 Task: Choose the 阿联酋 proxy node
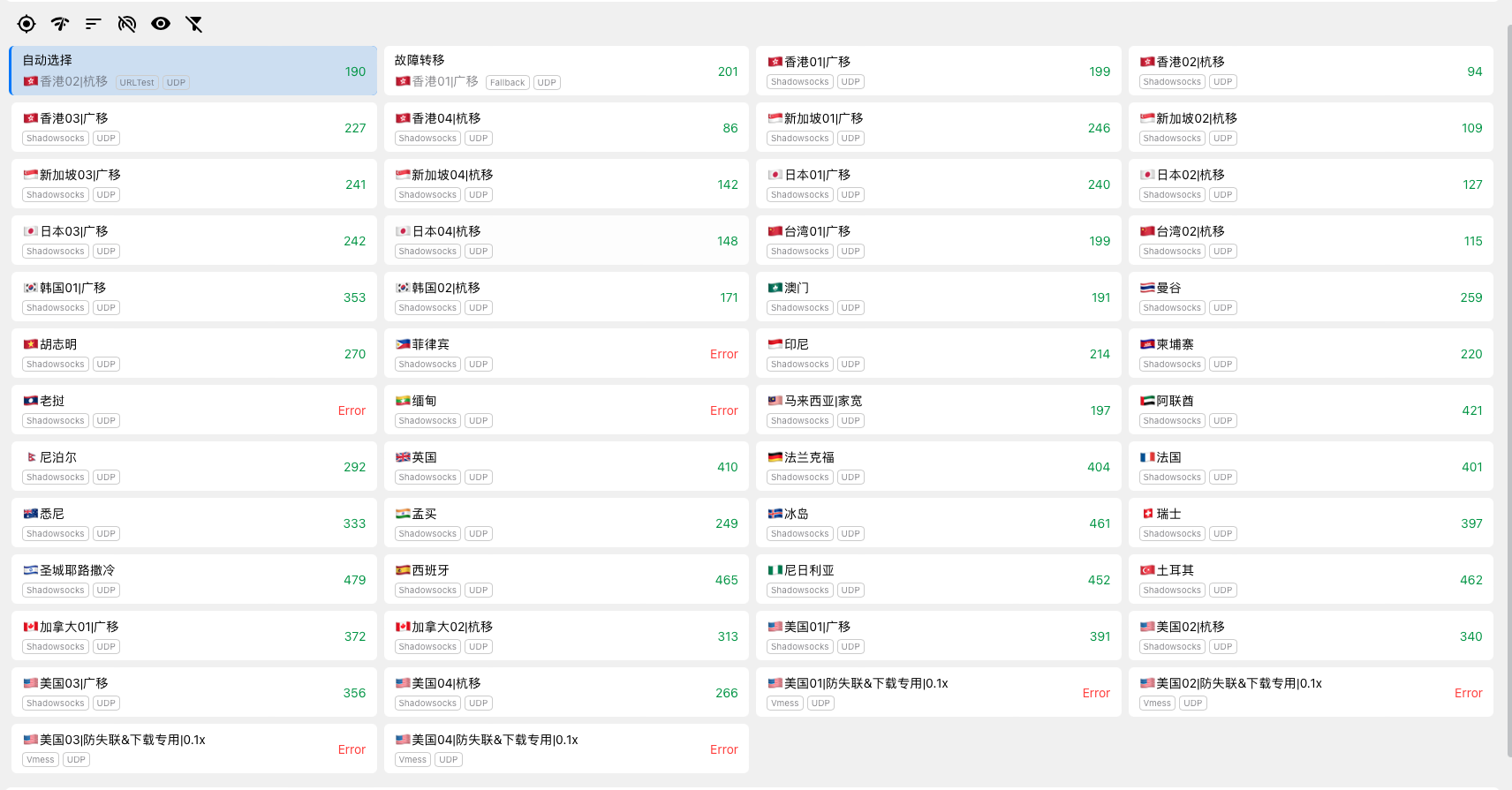click(1311, 410)
